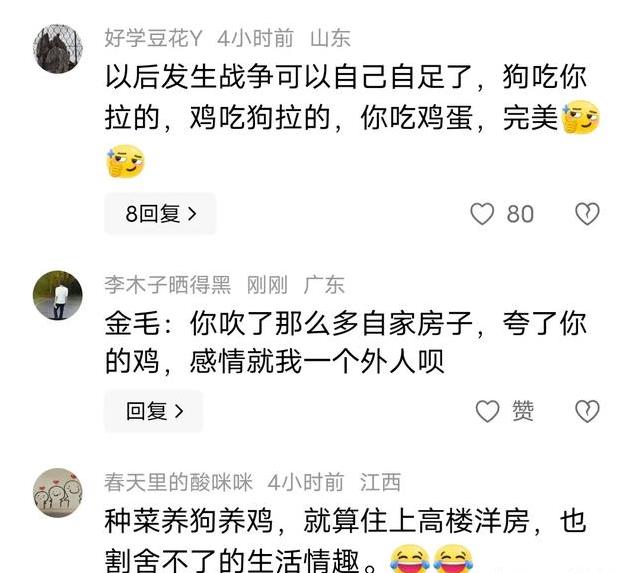Open 春天里的酸咪咪 profile avatar
Image resolution: width=638 pixels, height=573 pixels.
point(57,493)
